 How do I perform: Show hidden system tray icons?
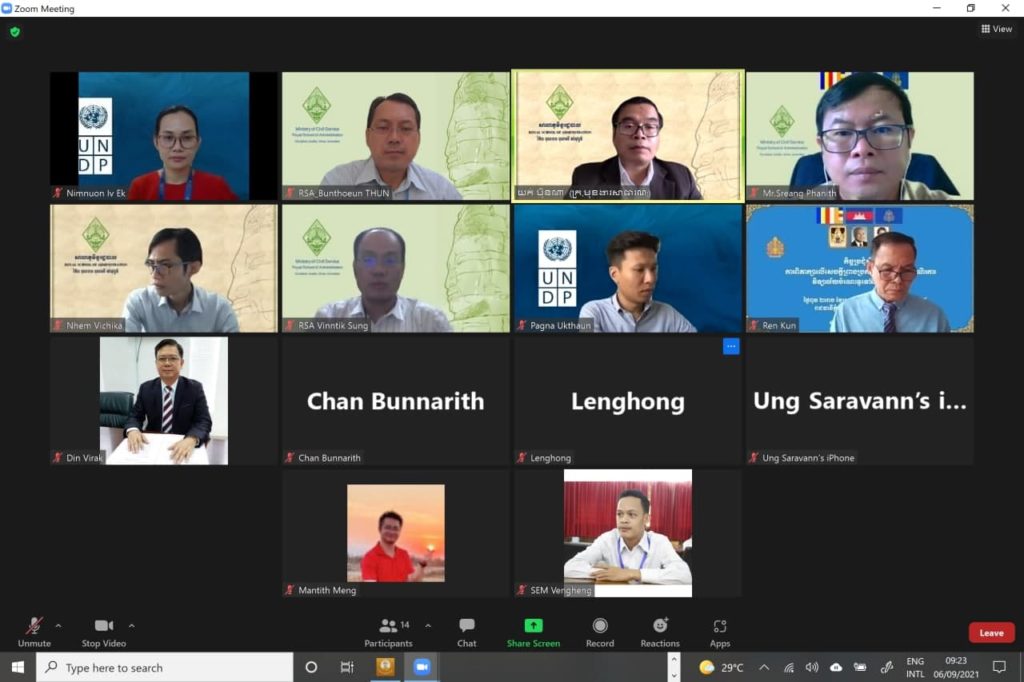[x=764, y=668]
